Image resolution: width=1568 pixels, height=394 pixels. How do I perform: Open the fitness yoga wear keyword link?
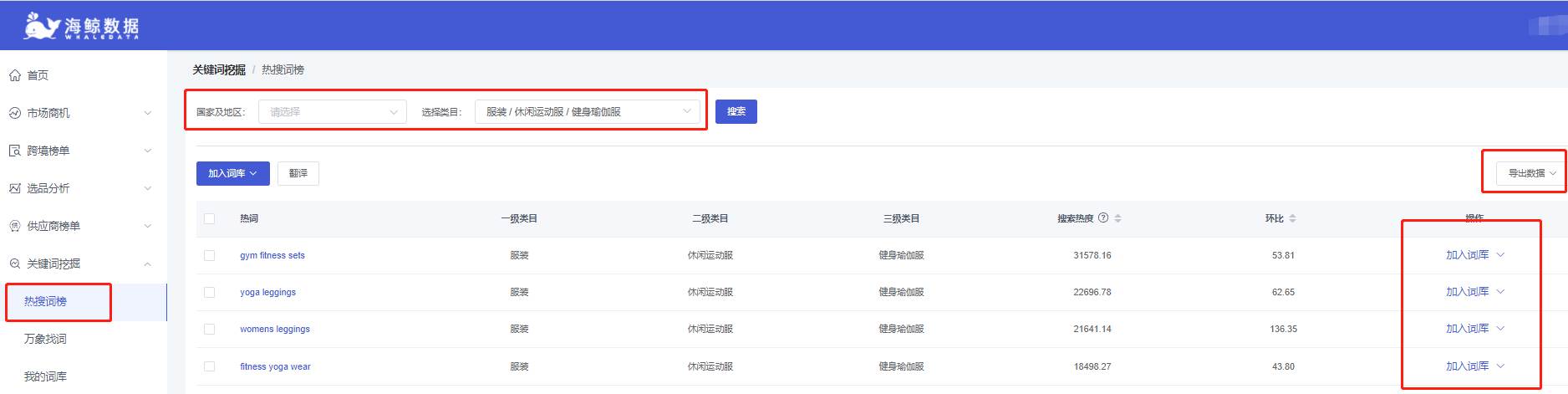(x=275, y=366)
